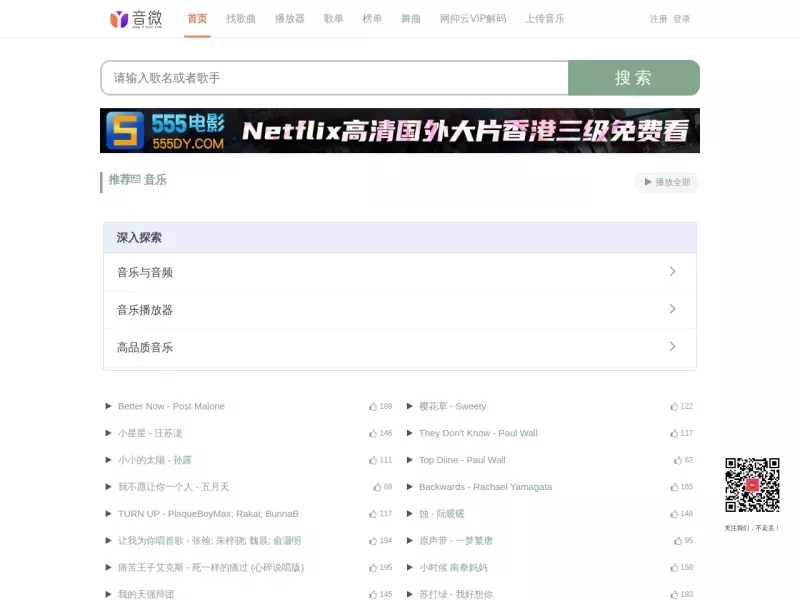The height and width of the screenshot is (600, 800).
Task: Click the 音乐播放器 text
Action: pyautogui.click(x=145, y=310)
